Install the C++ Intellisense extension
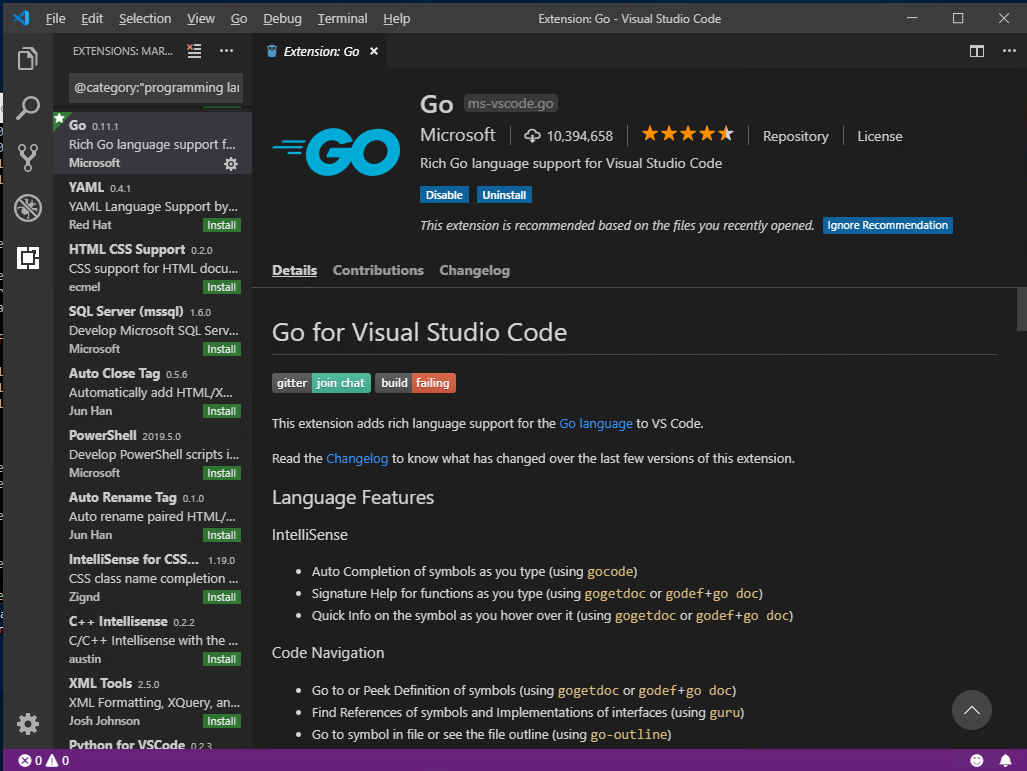 [221, 659]
